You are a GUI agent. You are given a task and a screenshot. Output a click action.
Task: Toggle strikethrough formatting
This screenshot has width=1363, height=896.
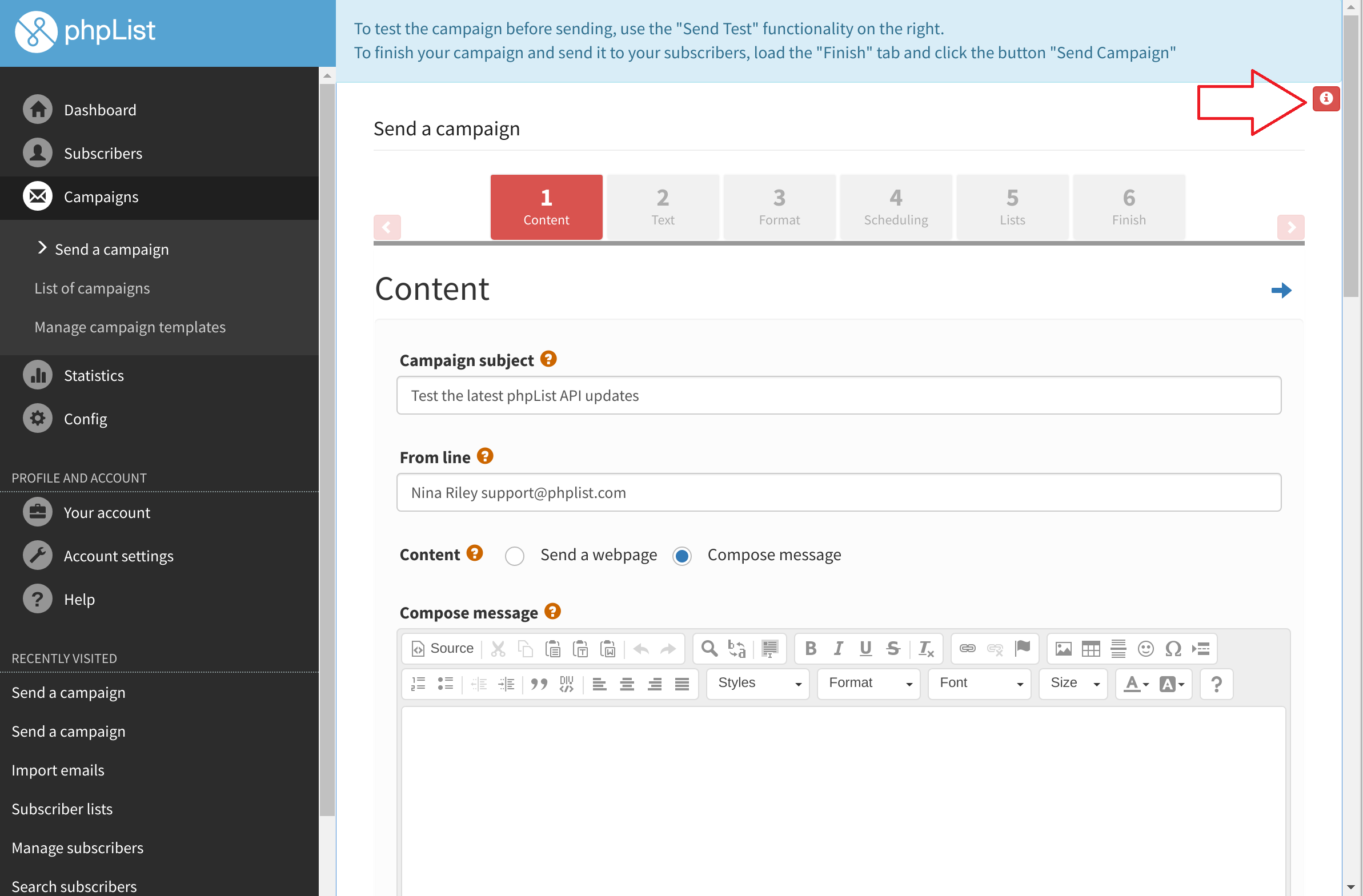(893, 649)
